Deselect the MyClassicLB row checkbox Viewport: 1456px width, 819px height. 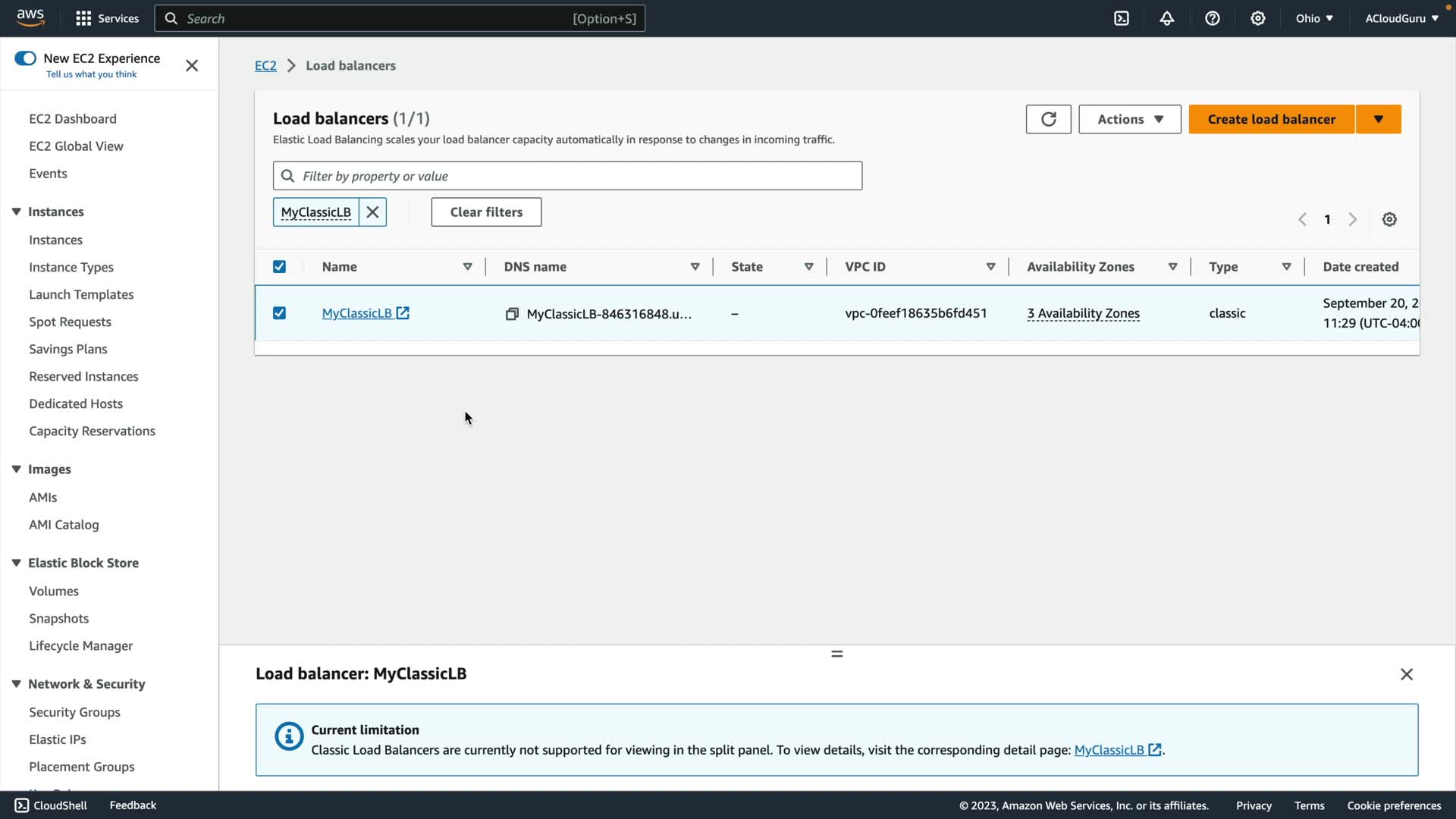pos(279,313)
